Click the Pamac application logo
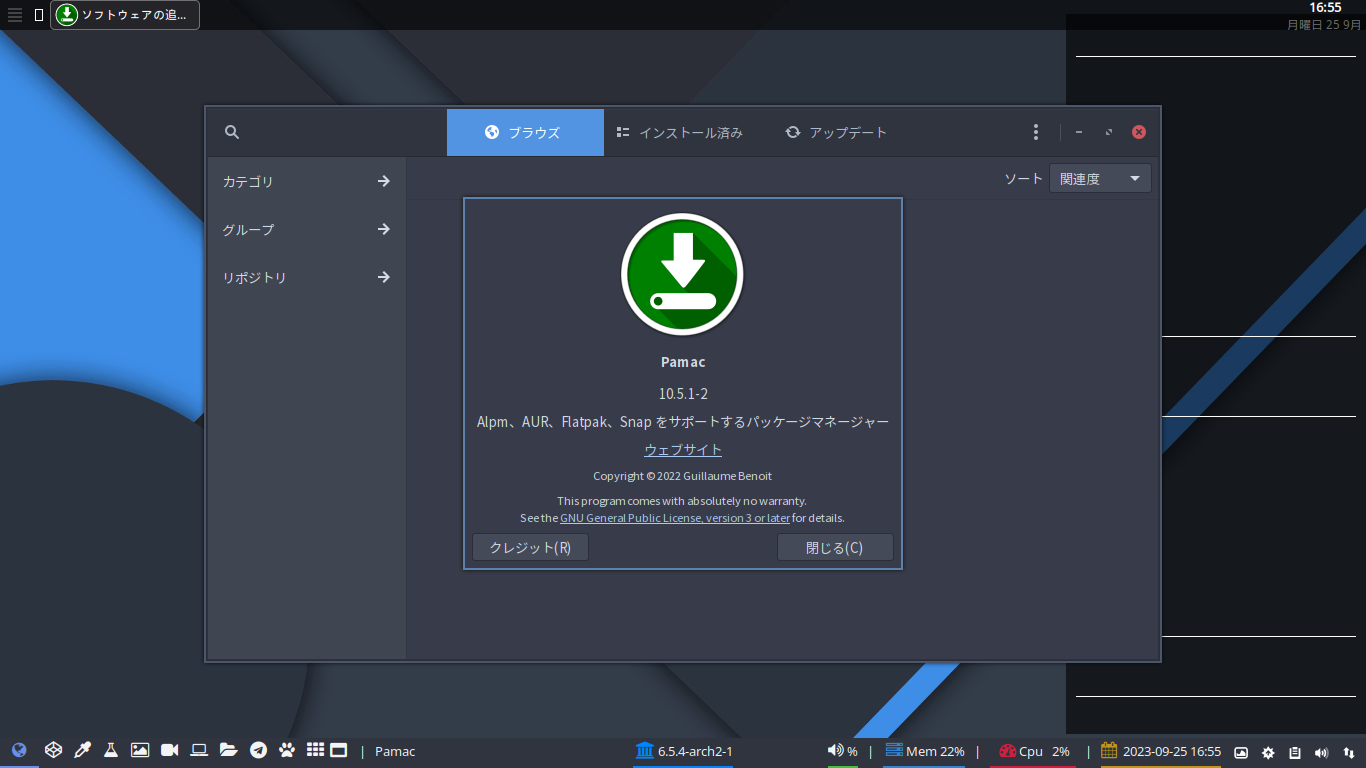This screenshot has width=1366, height=768. pyautogui.click(x=682, y=274)
